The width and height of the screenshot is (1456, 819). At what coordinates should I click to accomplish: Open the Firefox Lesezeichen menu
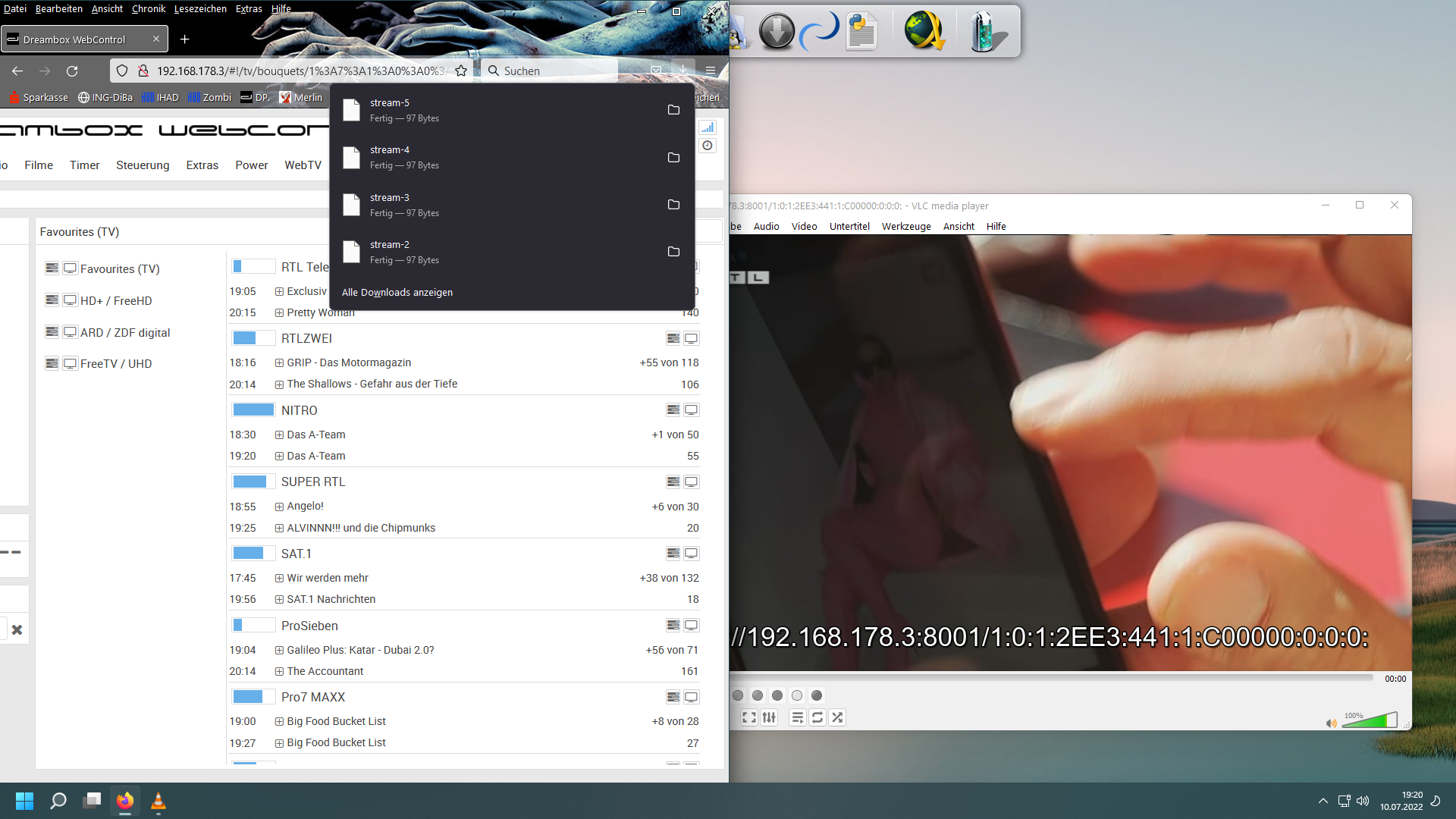[x=200, y=8]
